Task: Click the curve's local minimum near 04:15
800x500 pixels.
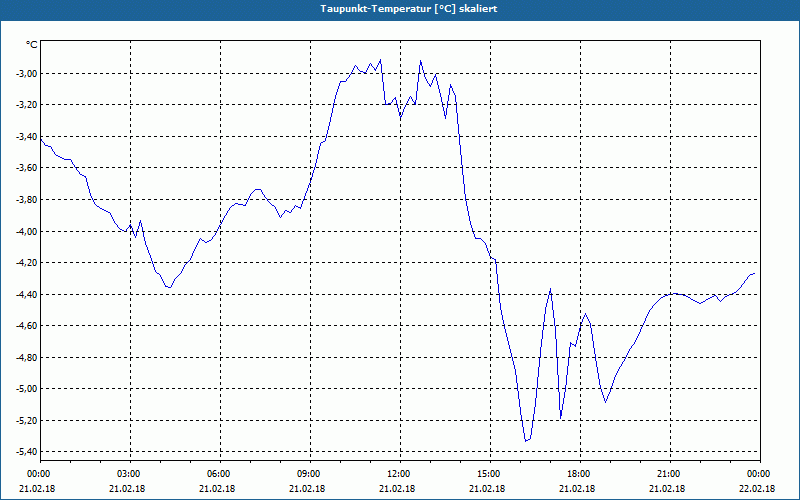Action: pyautogui.click(x=169, y=287)
